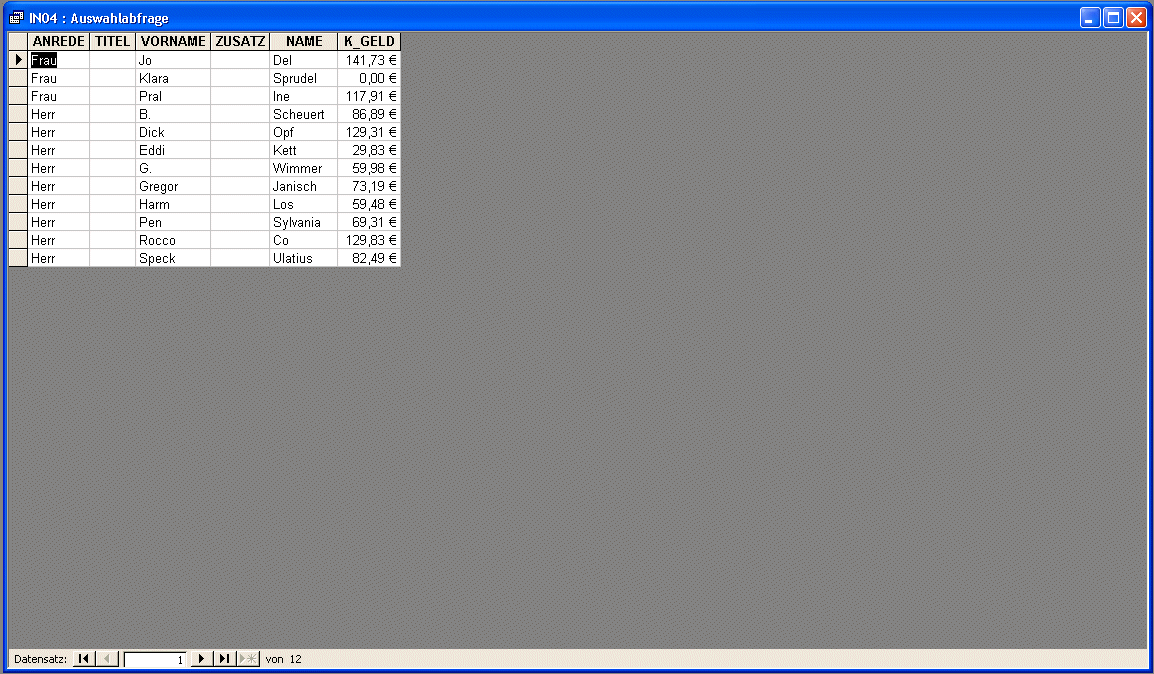Open the IN04 query window icon menu
Viewport: 1154px width, 674px height.
pos(16,18)
